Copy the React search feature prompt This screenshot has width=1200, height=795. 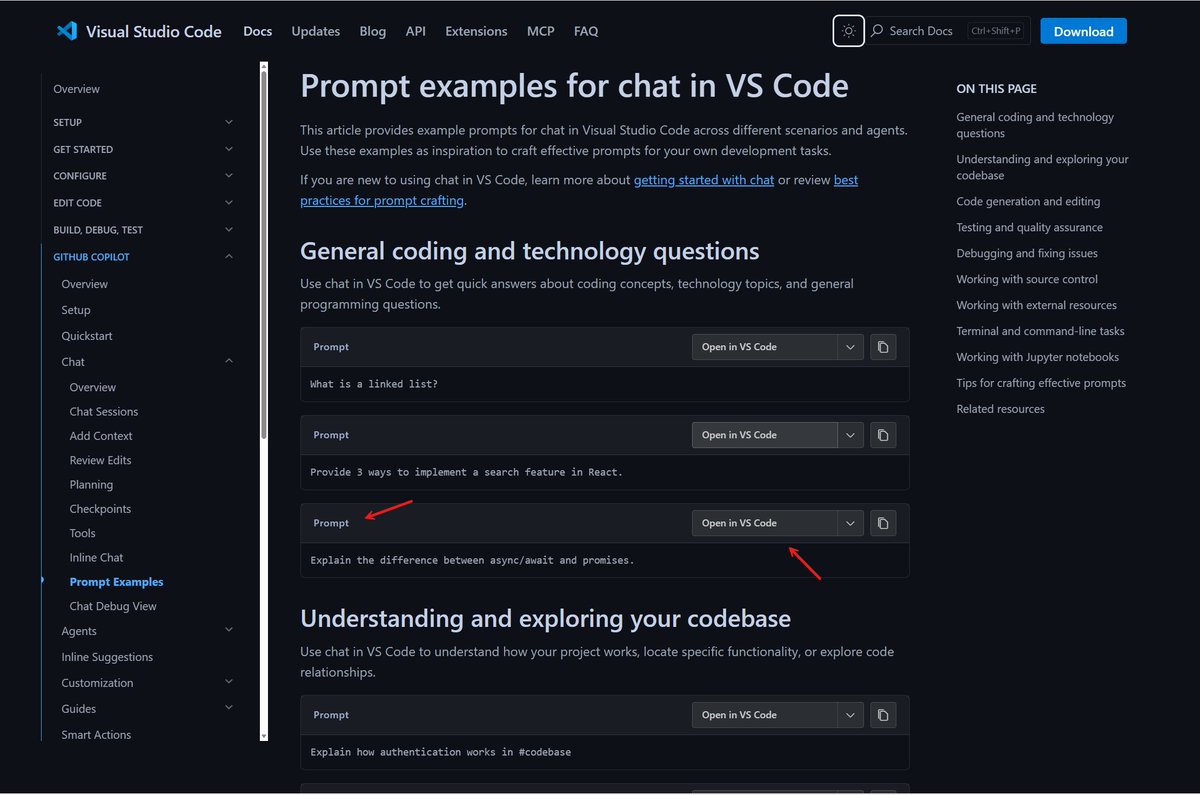[x=883, y=435]
